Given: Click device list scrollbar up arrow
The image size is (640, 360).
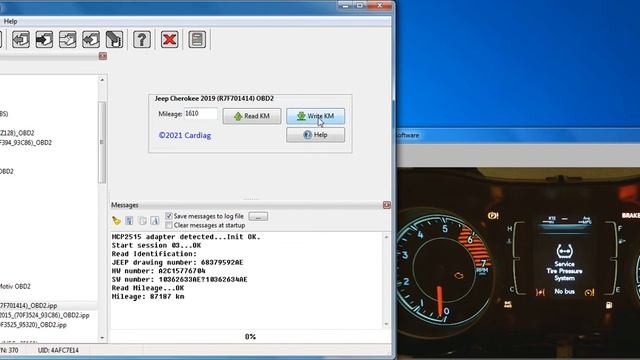Looking at the screenshot, I should coord(102,80).
